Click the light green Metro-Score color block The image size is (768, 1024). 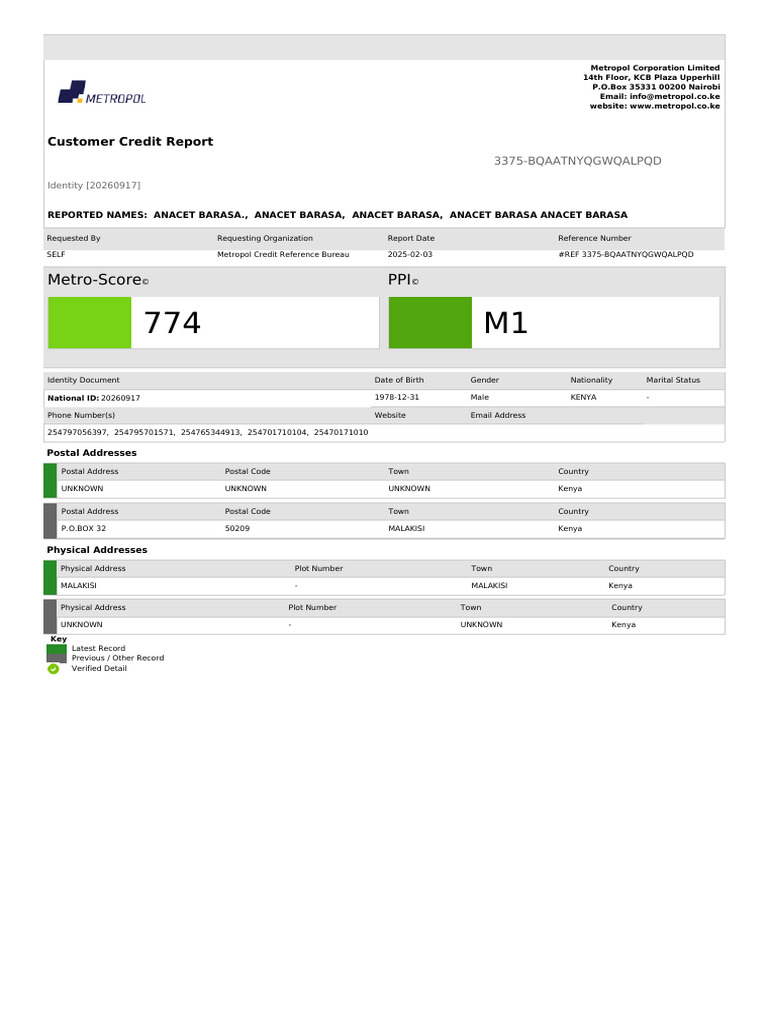[89, 323]
